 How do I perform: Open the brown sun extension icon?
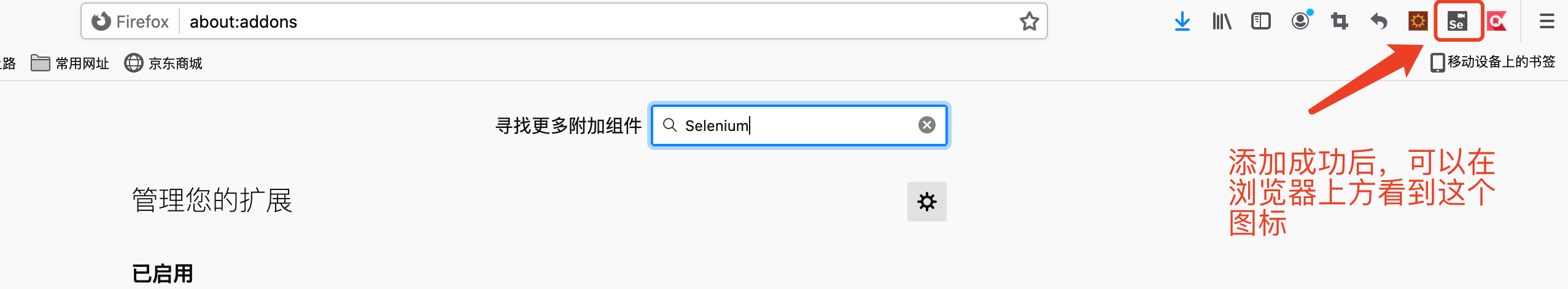coord(1418,22)
